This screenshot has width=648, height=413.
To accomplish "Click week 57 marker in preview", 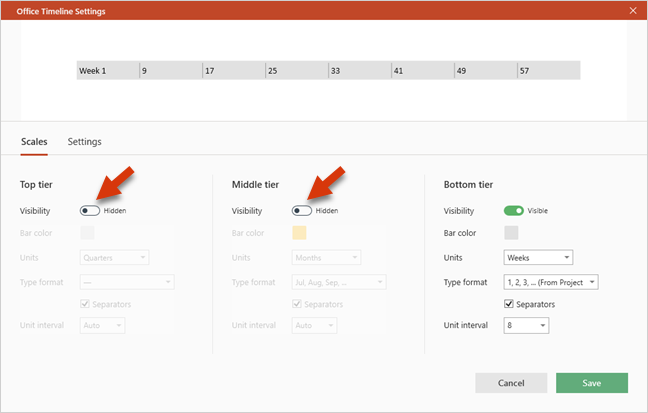I will (x=524, y=71).
